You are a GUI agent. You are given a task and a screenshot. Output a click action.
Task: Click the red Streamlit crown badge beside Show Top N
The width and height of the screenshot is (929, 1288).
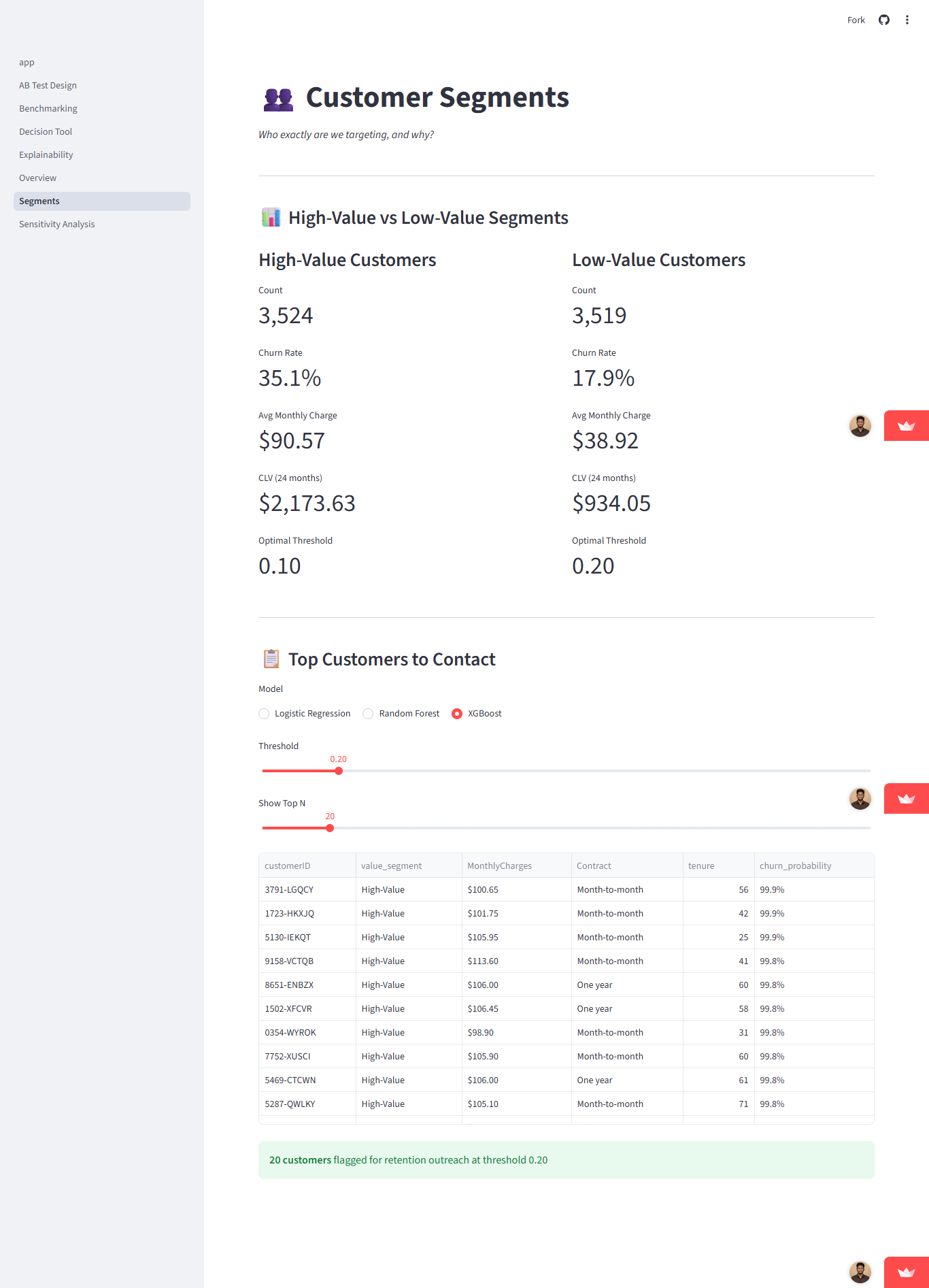click(907, 799)
